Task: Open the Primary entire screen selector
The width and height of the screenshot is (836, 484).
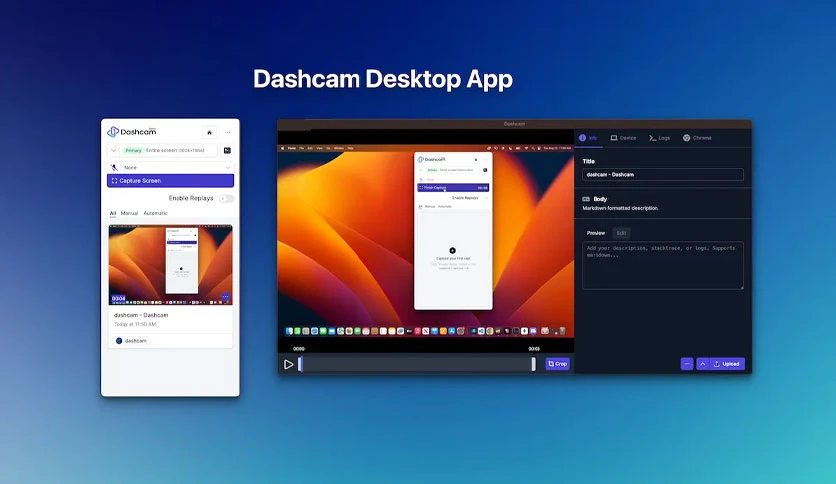Action: point(163,150)
